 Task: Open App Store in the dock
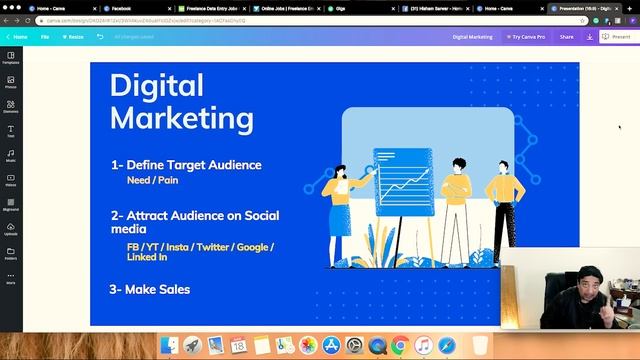coord(331,346)
